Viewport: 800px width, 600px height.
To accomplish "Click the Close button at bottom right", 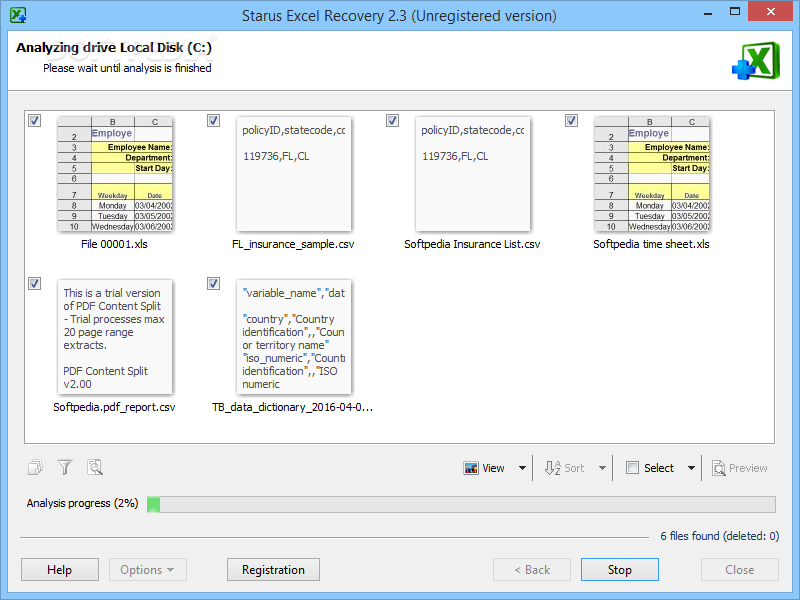I will (740, 569).
